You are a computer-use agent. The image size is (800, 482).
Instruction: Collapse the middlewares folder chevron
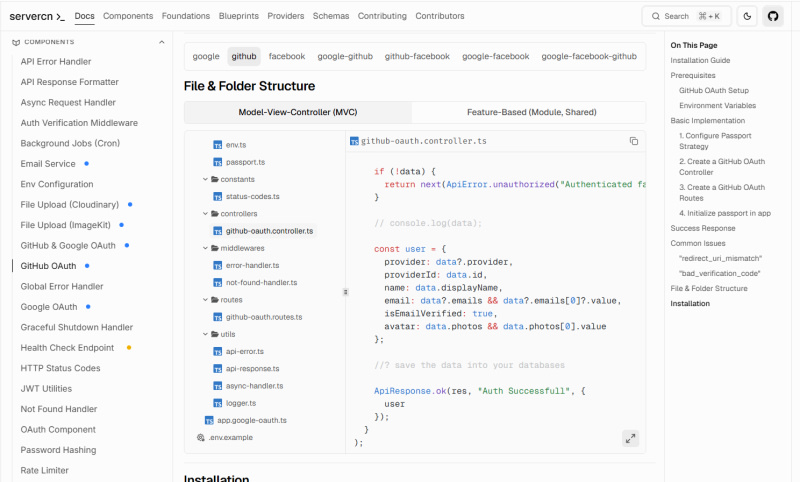point(205,248)
